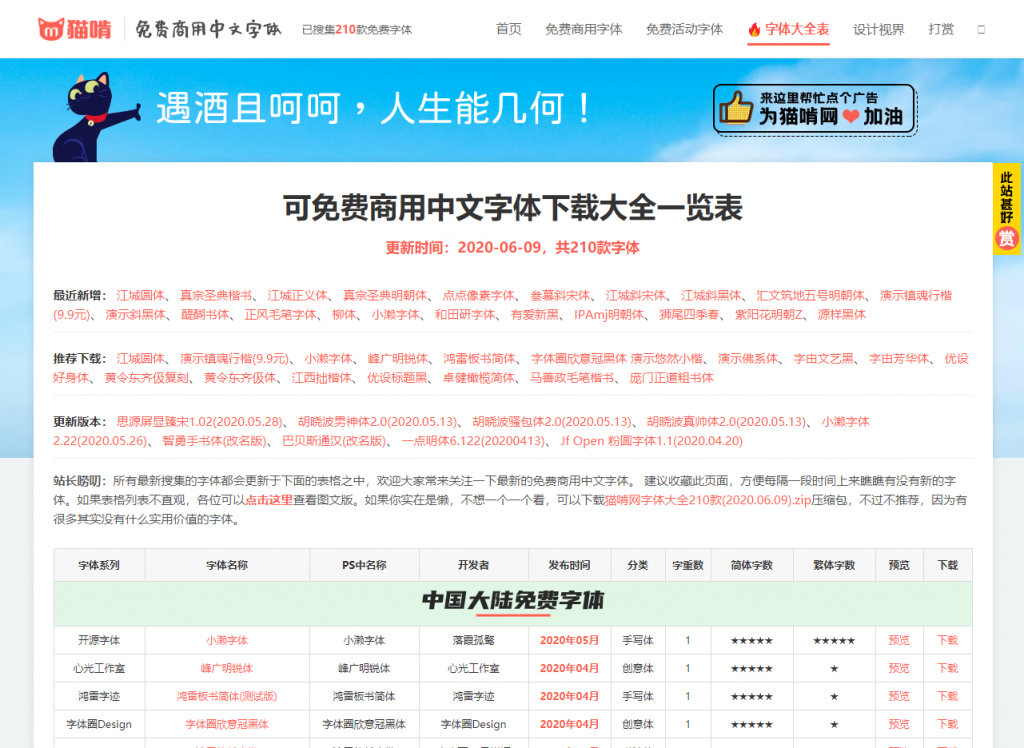Open the 演示佛系体 link

(748, 359)
